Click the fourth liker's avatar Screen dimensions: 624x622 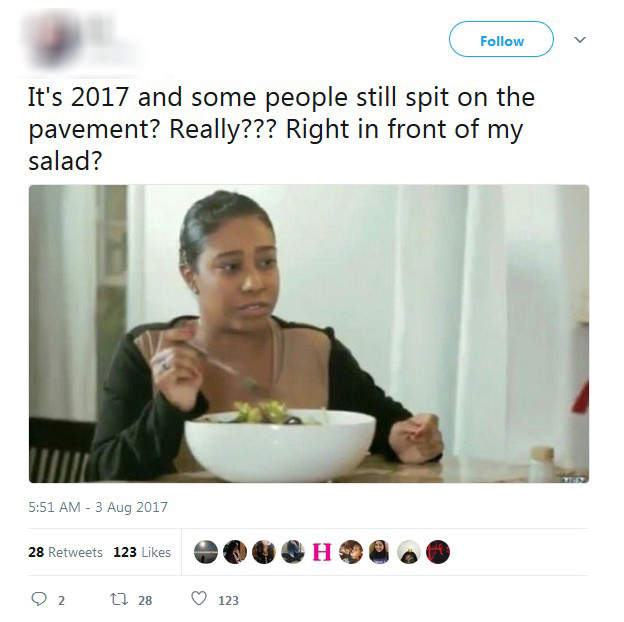[293, 552]
